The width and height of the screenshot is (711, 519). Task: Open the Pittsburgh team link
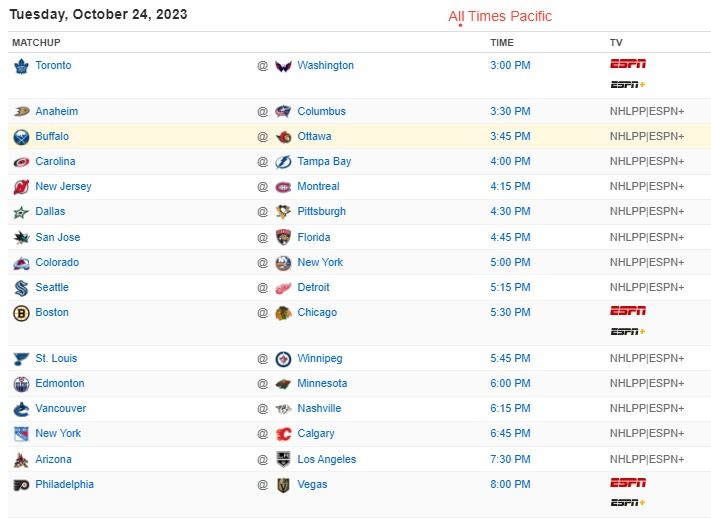pos(321,212)
